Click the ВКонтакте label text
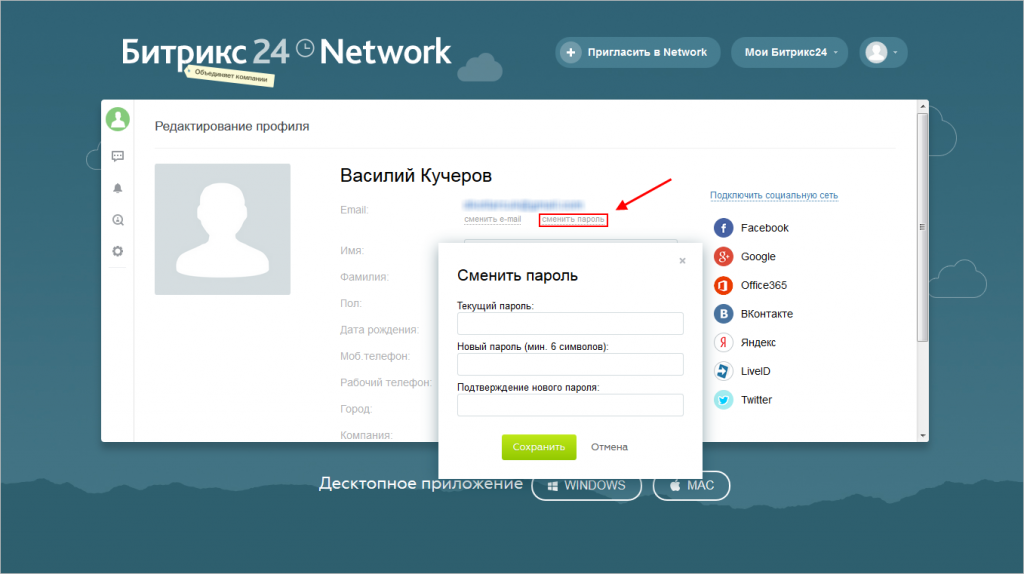The height and width of the screenshot is (574, 1024). tap(767, 314)
